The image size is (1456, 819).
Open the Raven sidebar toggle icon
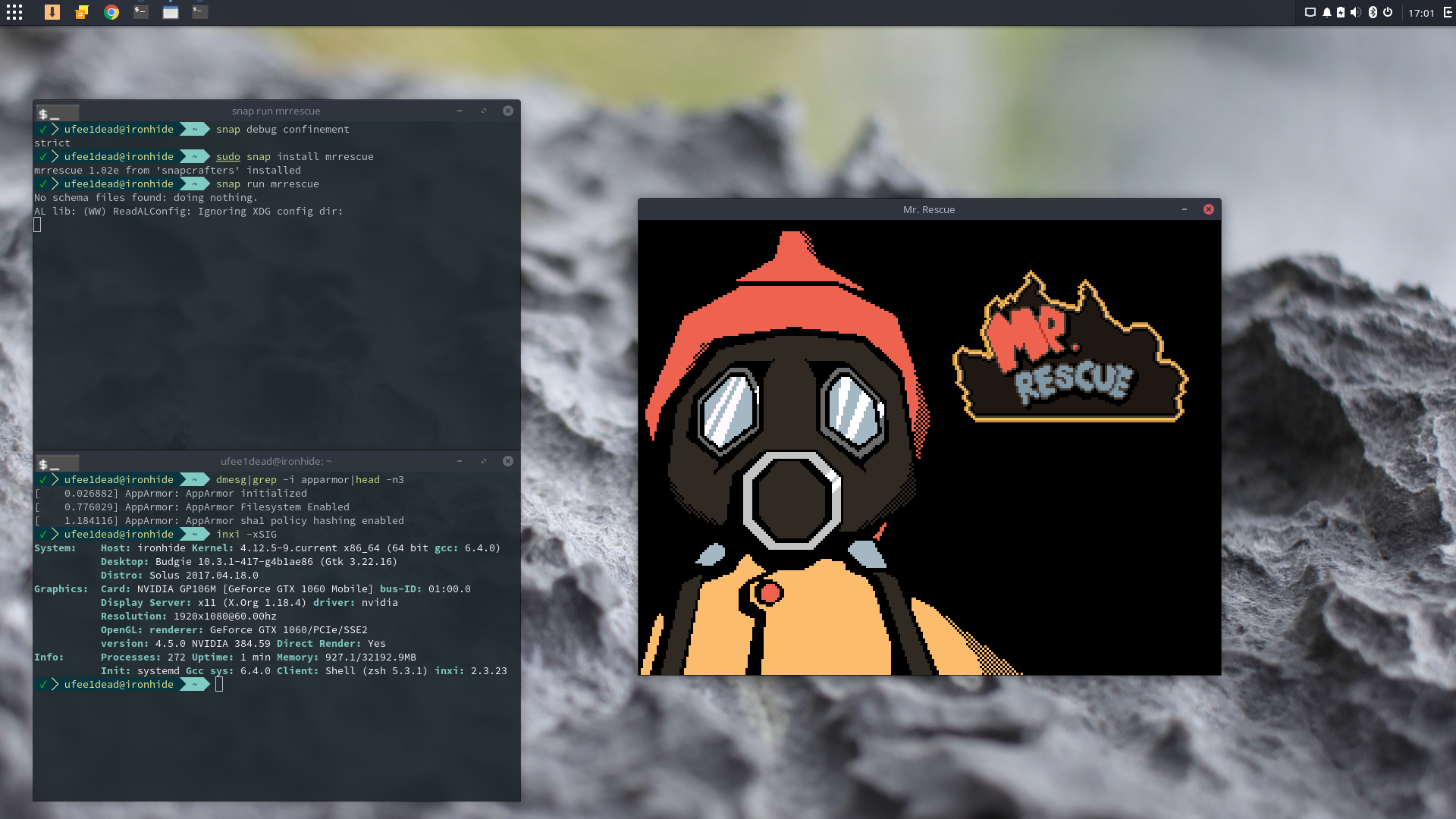pos(1448,12)
